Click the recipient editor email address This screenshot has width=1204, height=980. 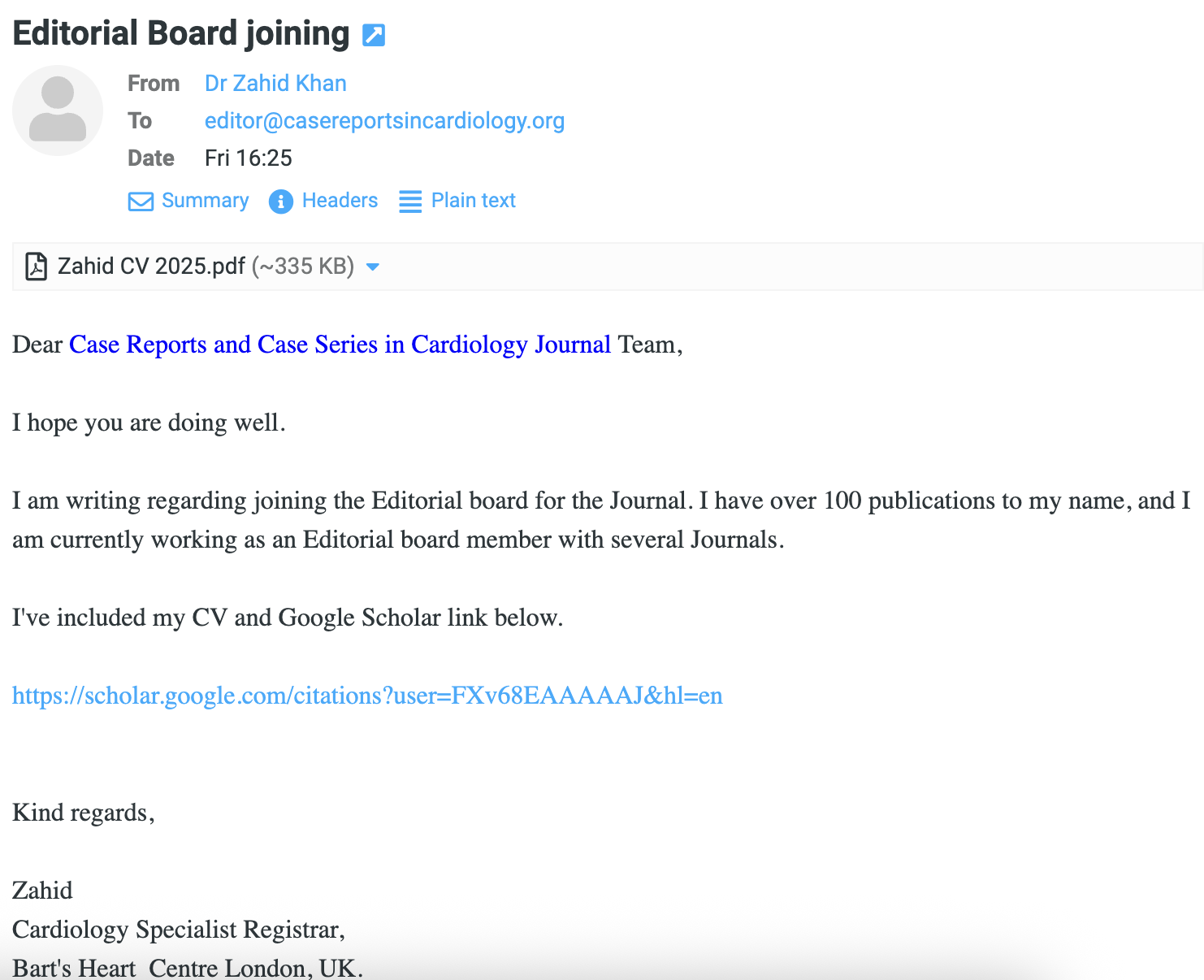(x=384, y=121)
